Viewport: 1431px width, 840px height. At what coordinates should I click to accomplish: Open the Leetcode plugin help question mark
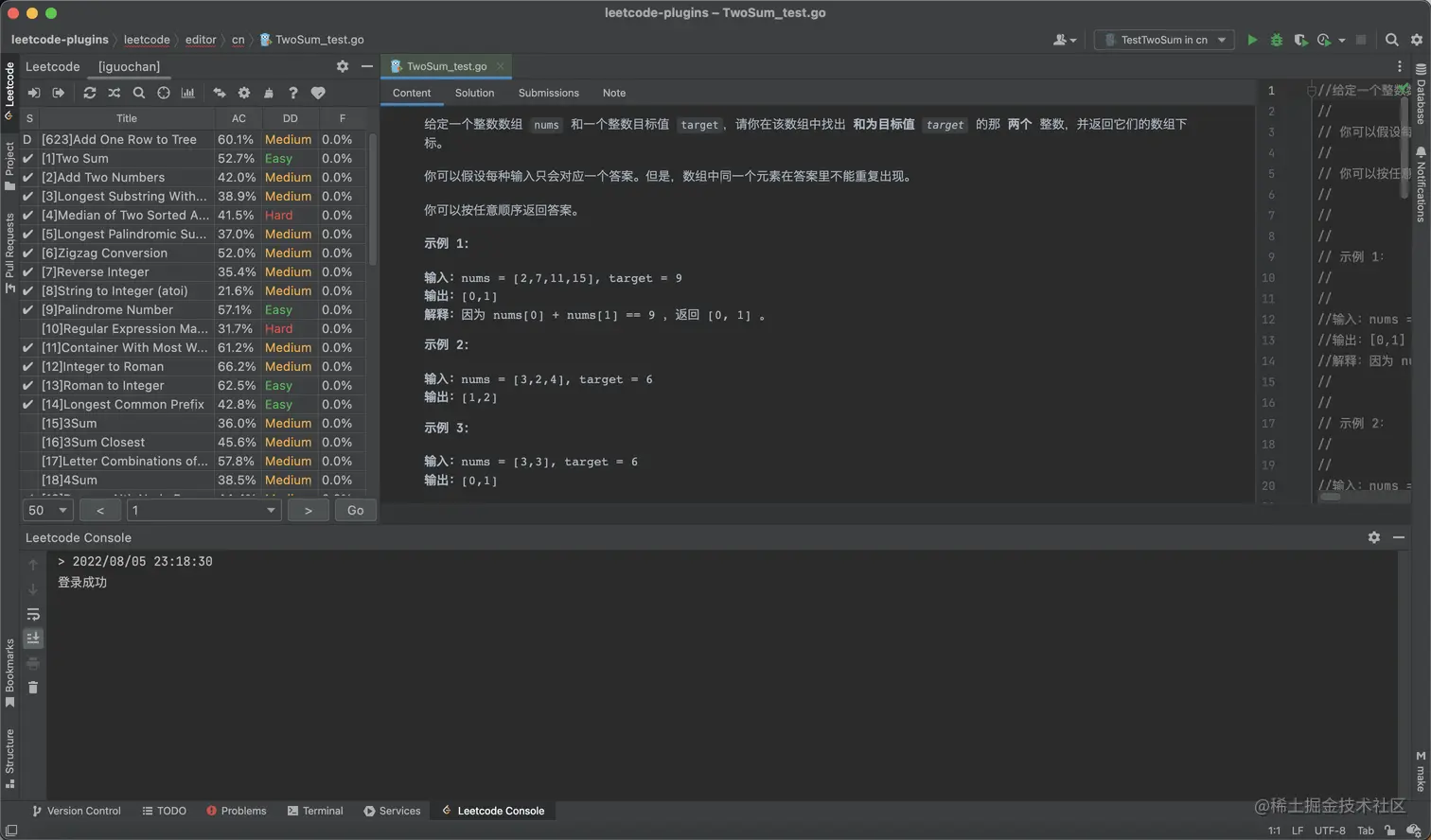(x=293, y=93)
